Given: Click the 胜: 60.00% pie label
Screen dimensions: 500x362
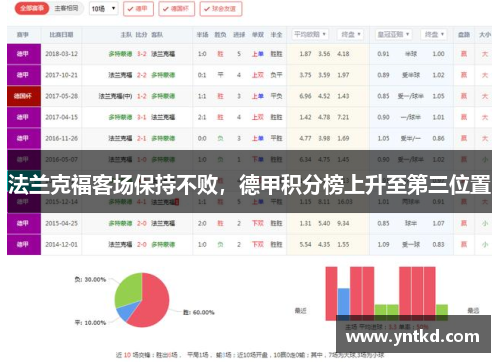Looking at the screenshot, I should [199, 312].
